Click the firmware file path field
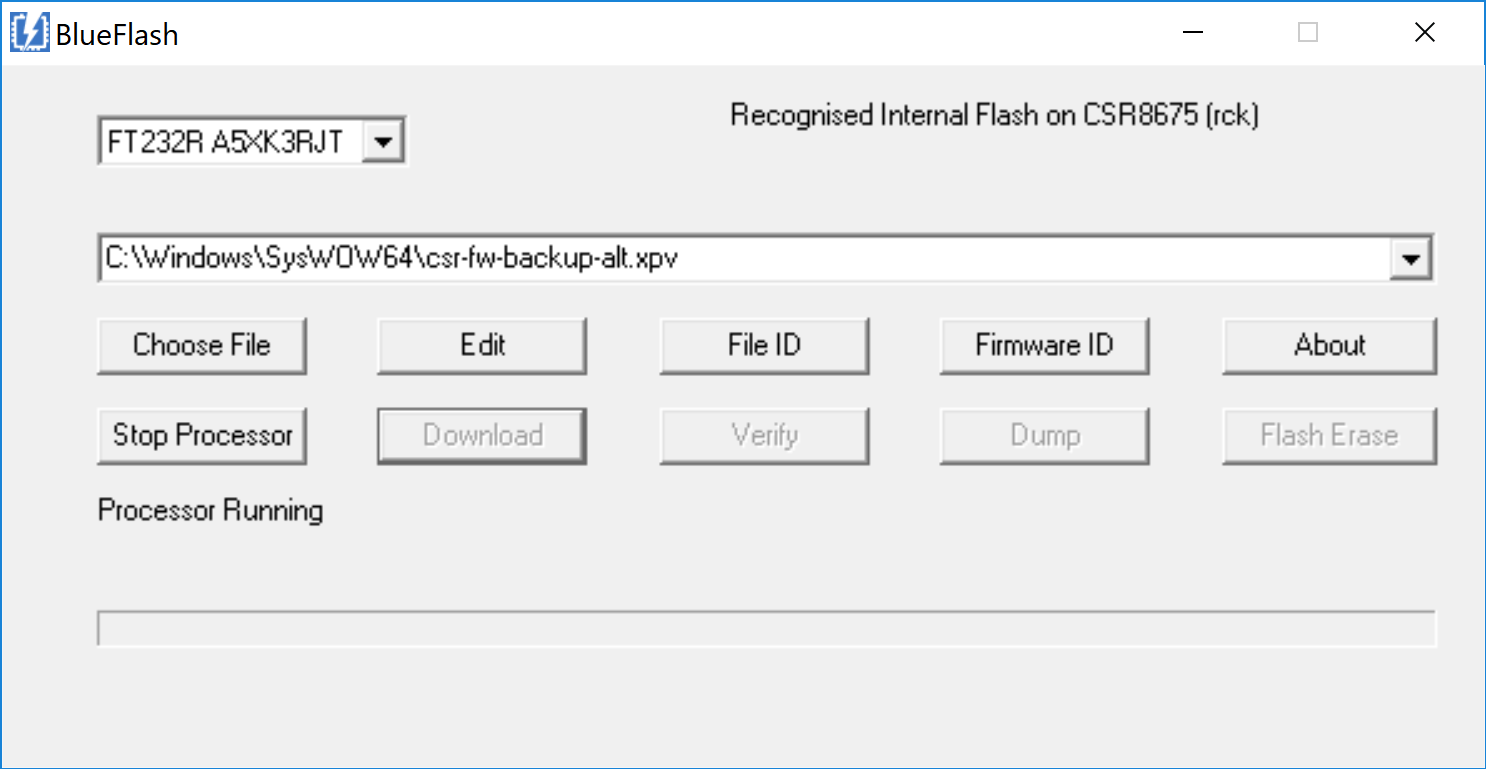Image resolution: width=1486 pixels, height=769 pixels. 740,260
